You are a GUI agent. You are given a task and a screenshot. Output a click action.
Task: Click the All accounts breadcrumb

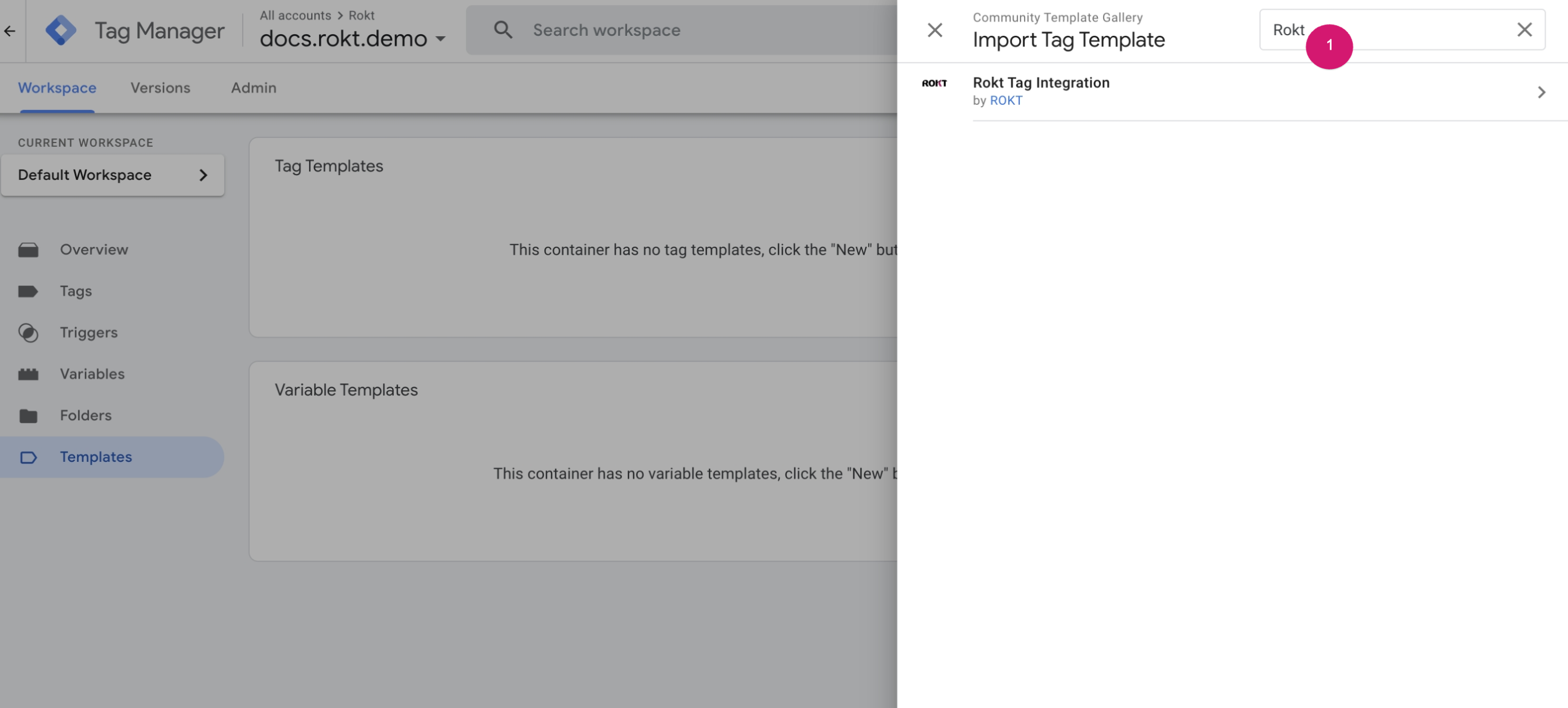pyautogui.click(x=295, y=15)
